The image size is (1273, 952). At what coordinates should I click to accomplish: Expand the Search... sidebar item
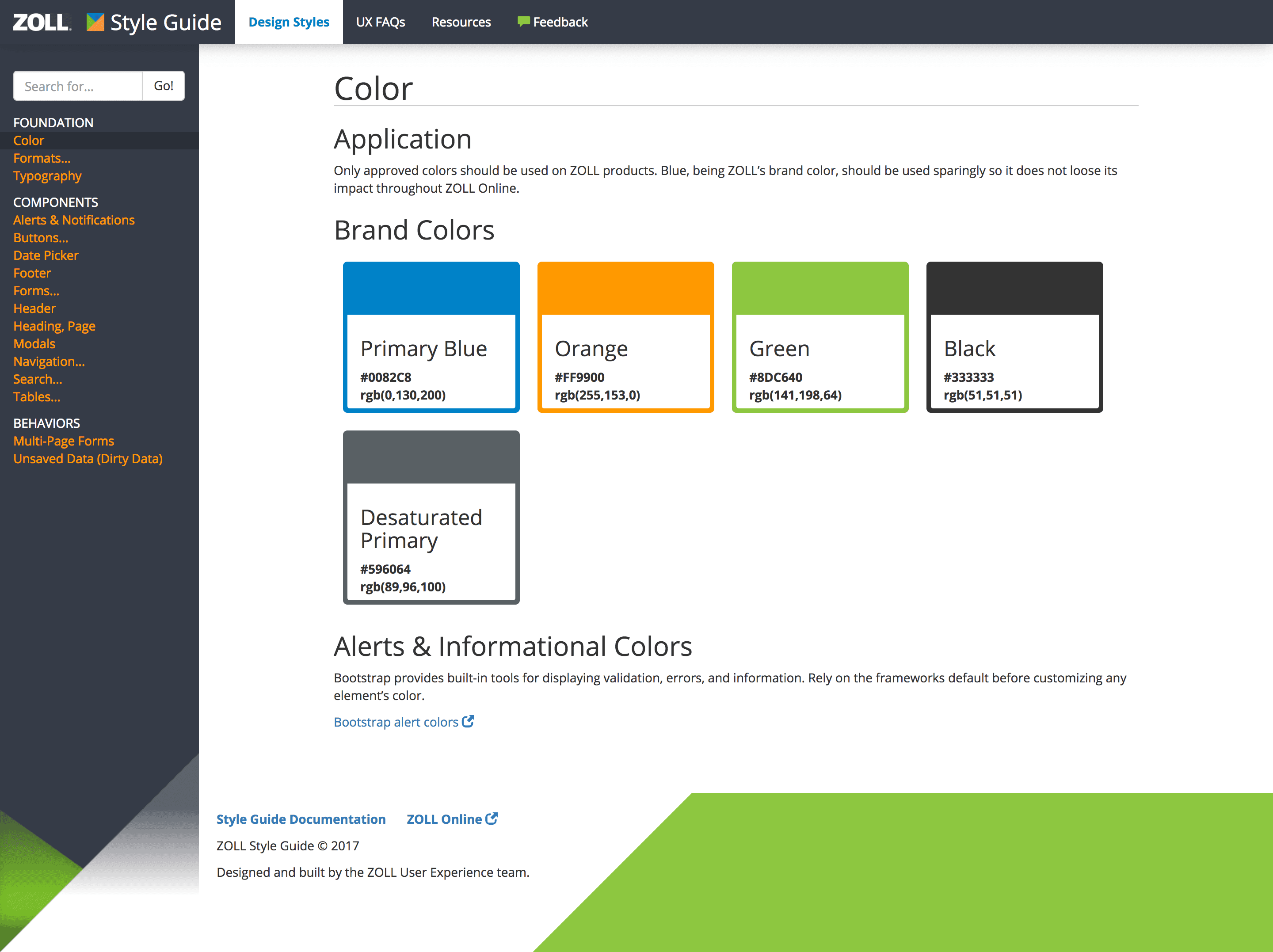coord(38,379)
